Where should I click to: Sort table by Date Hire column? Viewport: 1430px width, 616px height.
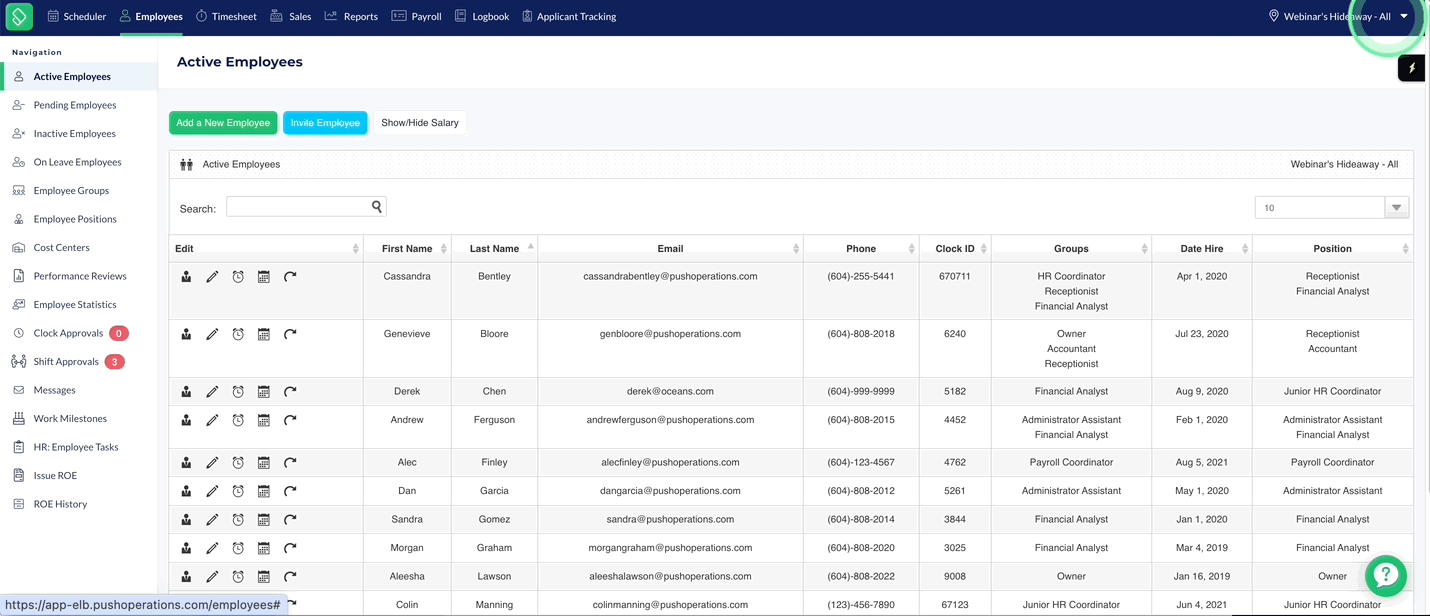click(1201, 249)
